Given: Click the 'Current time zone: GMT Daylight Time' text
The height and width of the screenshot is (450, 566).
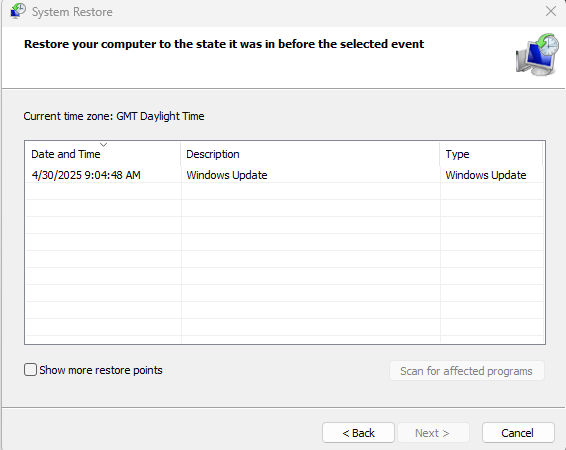Looking at the screenshot, I should tap(114, 116).
